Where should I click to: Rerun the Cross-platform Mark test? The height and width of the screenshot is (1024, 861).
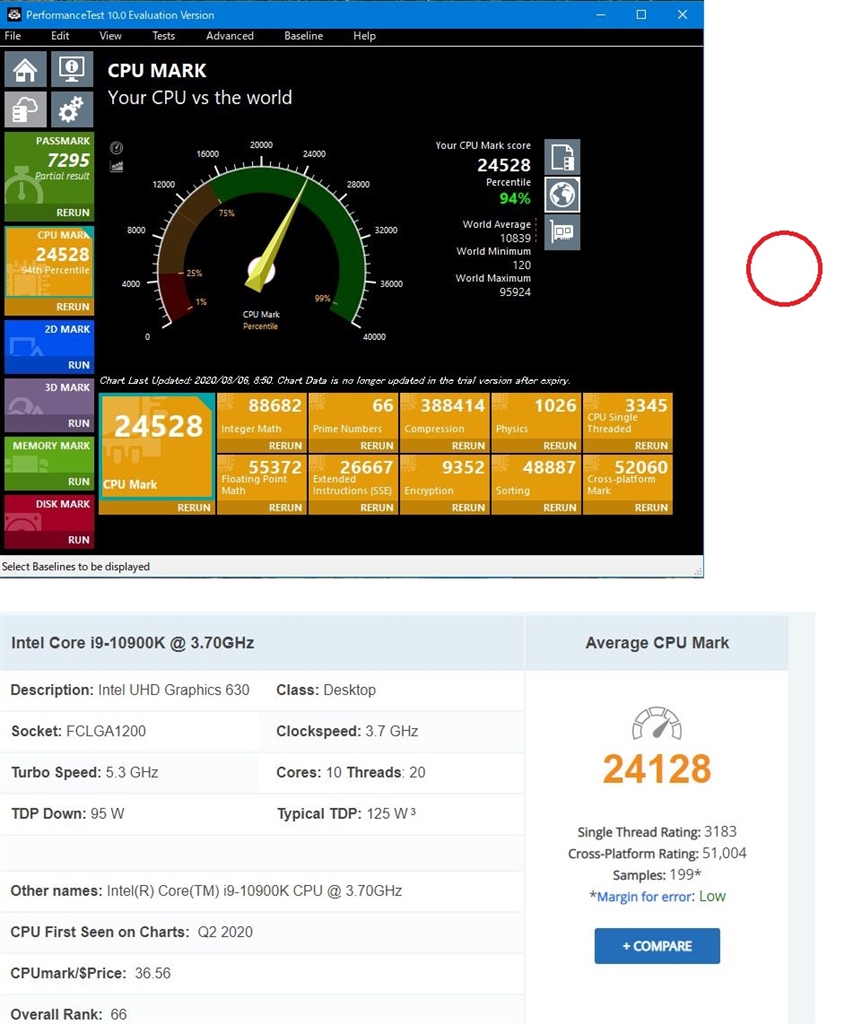651,507
